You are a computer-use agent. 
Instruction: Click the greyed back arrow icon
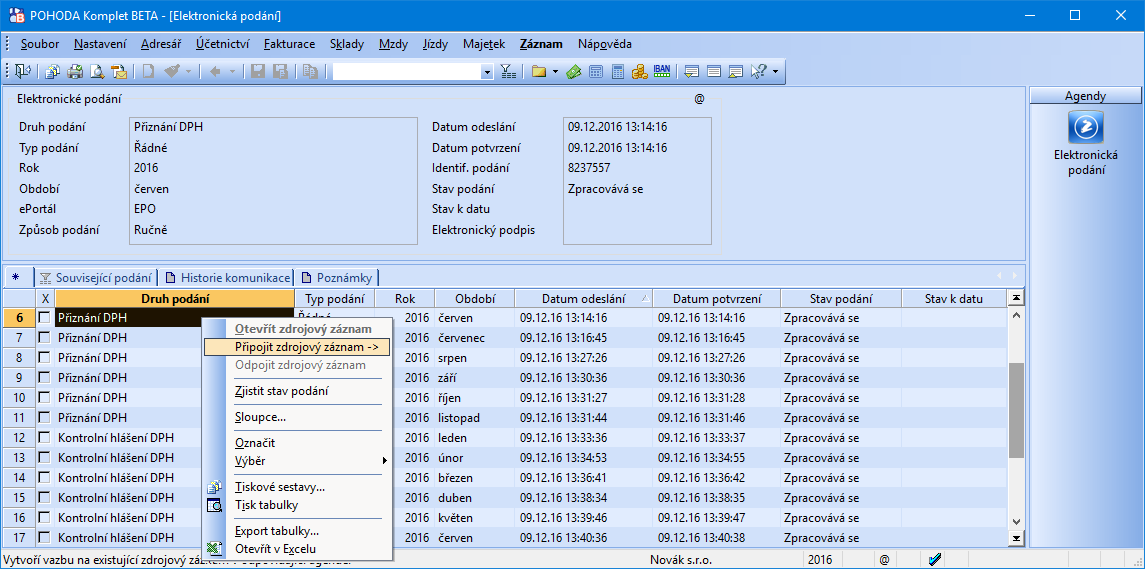coord(215,71)
